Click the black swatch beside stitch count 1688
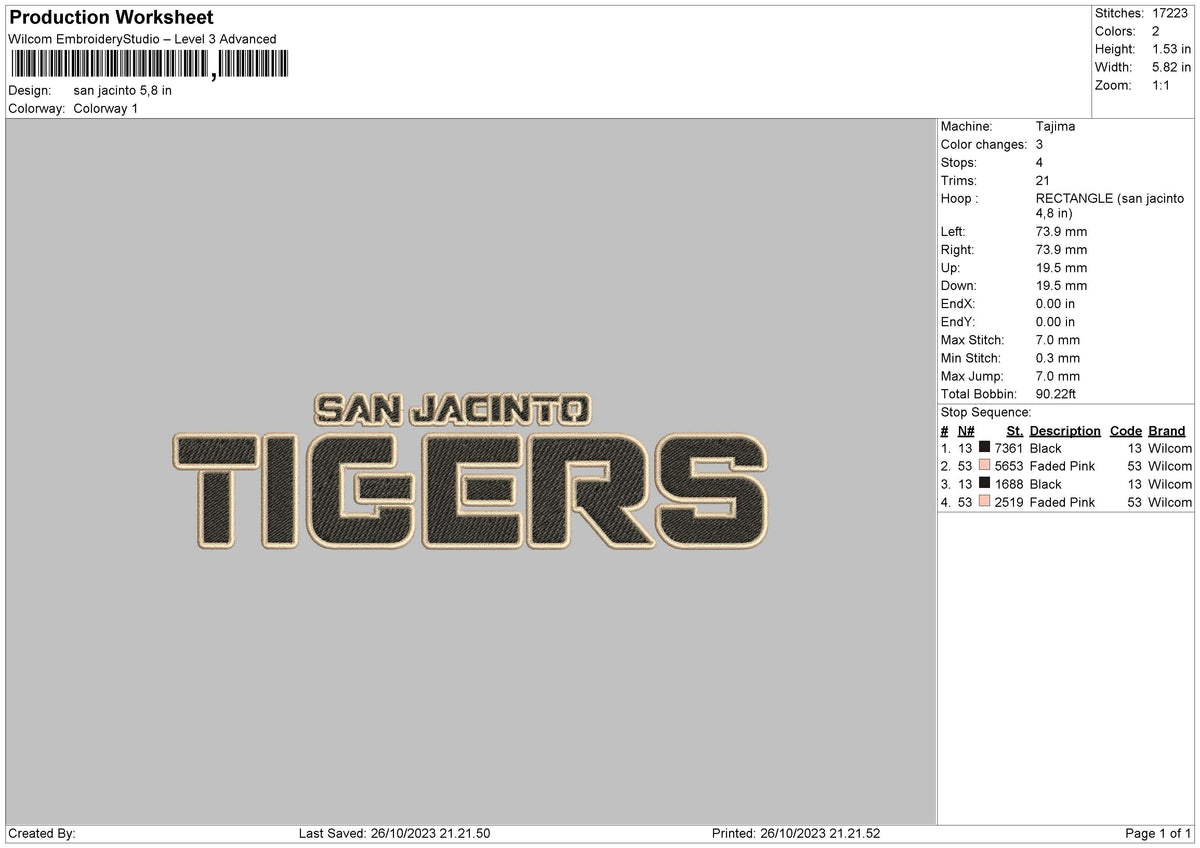The image size is (1200, 848). pos(984,484)
